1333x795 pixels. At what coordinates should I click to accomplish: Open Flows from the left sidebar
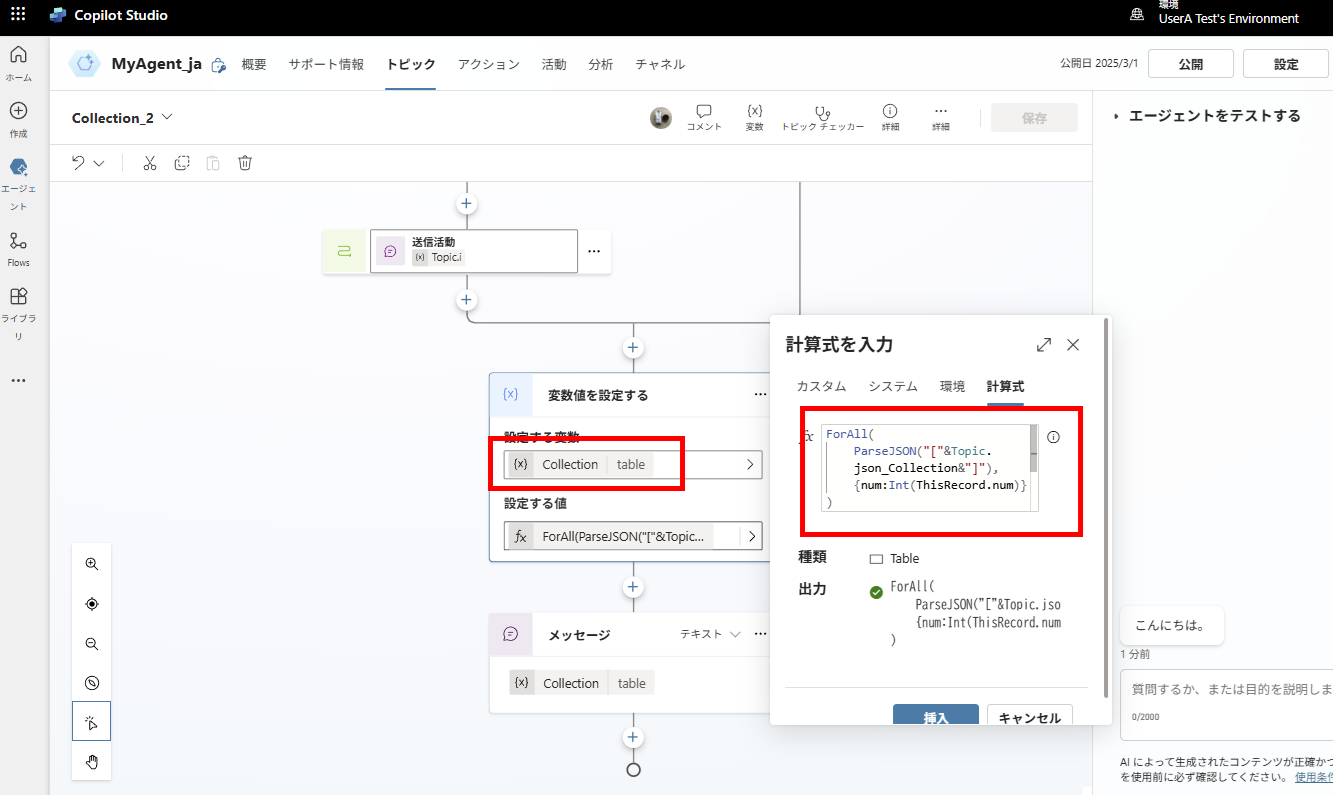[x=18, y=247]
